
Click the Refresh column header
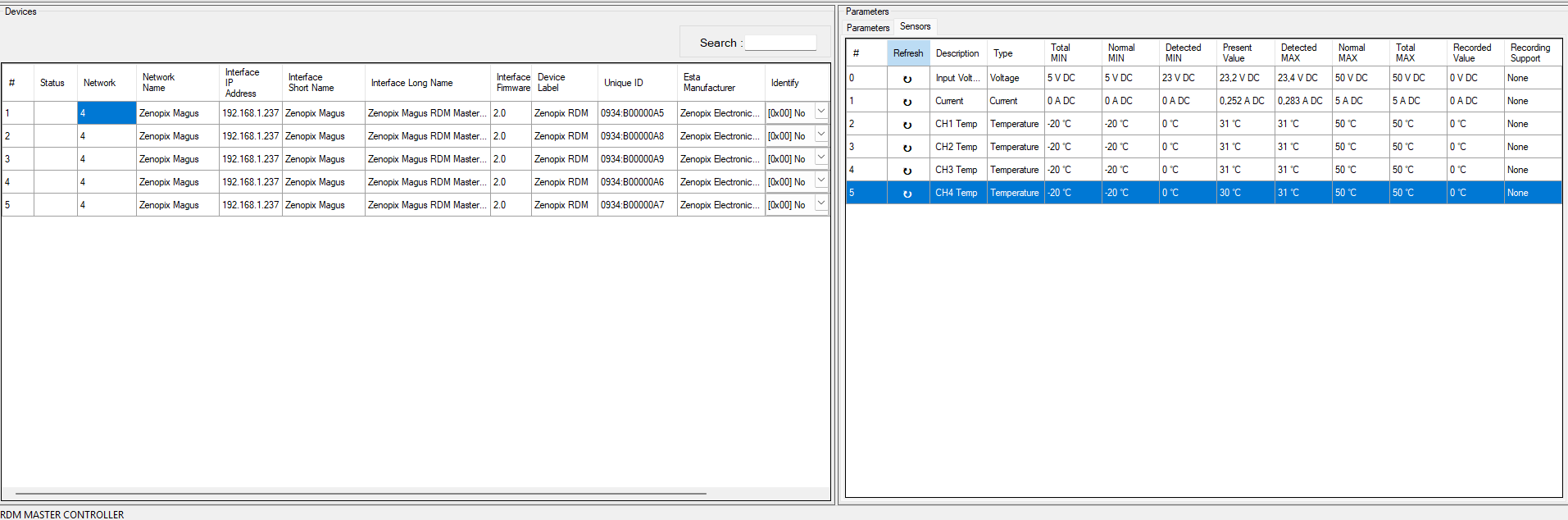point(908,53)
